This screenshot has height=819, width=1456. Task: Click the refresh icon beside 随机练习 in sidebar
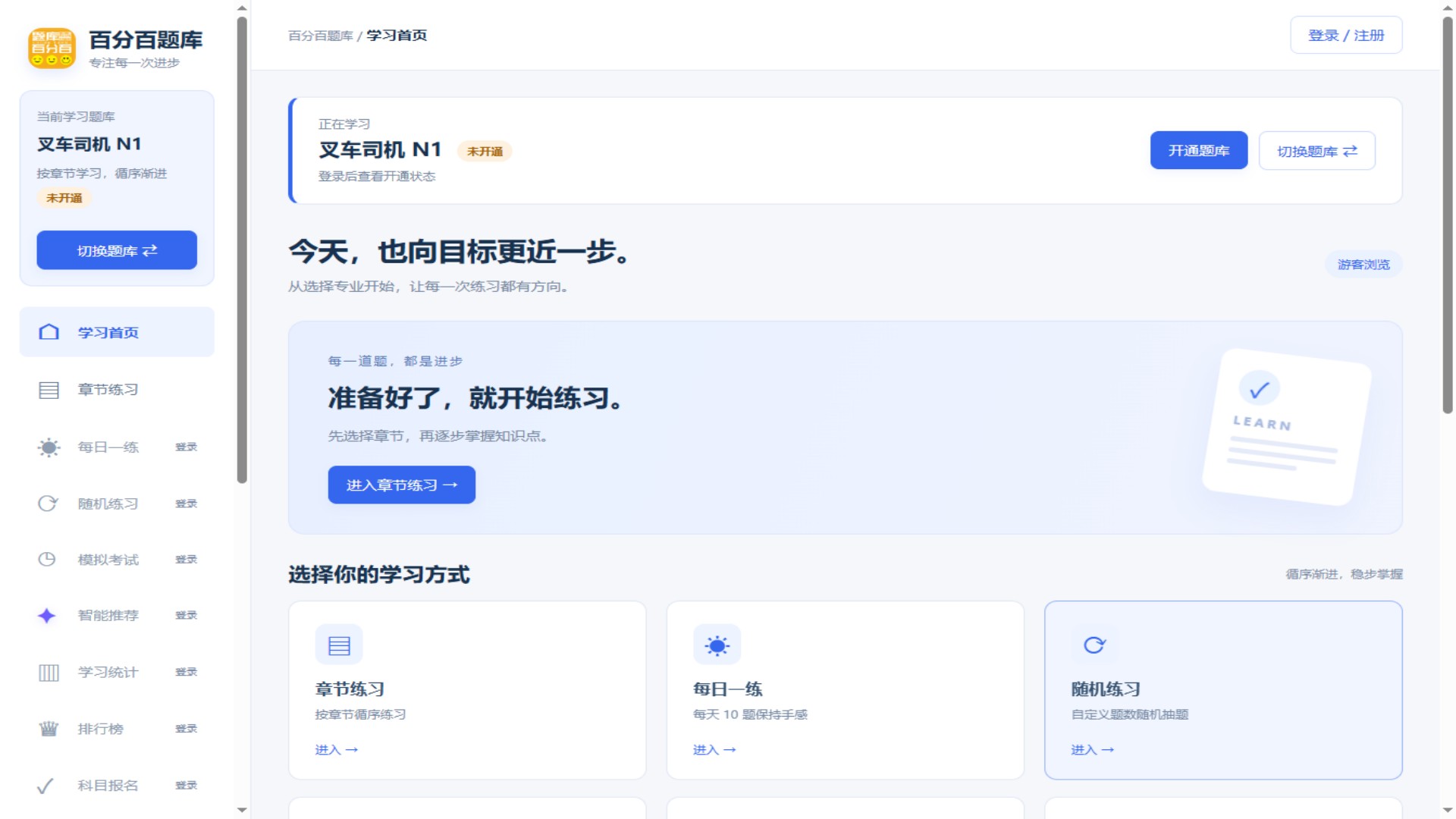click(48, 504)
